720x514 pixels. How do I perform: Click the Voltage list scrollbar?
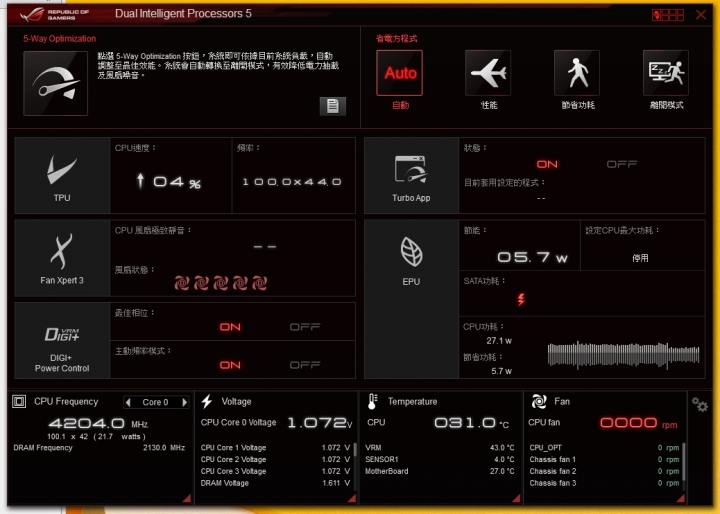click(x=355, y=449)
